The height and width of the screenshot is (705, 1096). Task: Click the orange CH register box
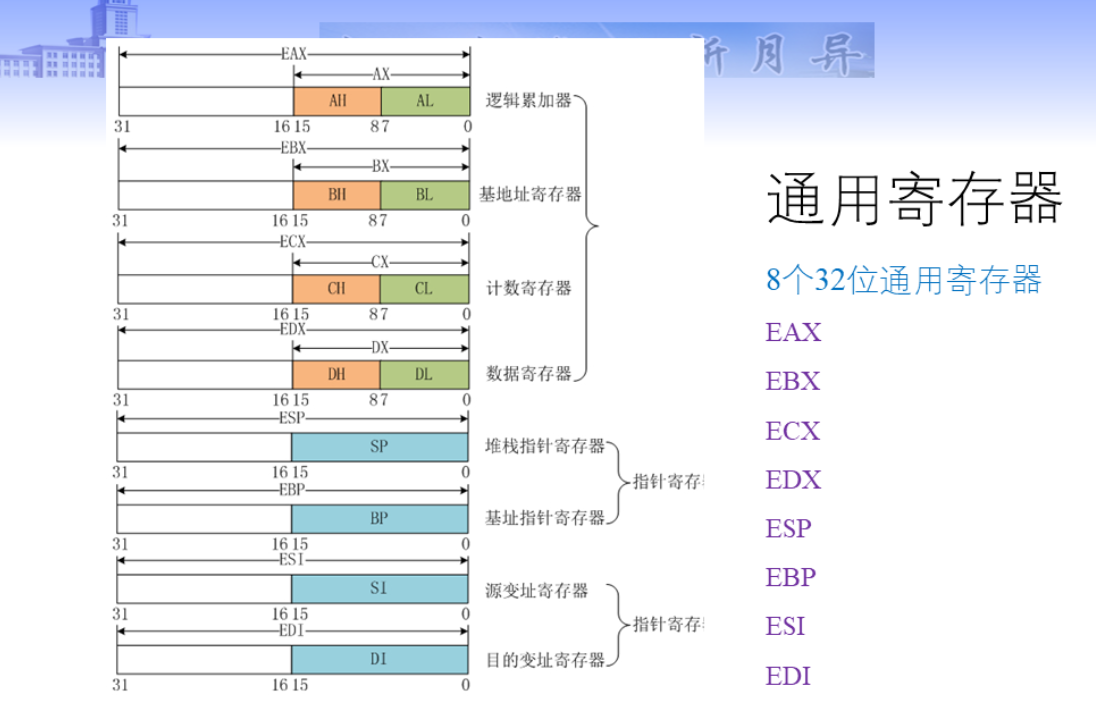337,288
